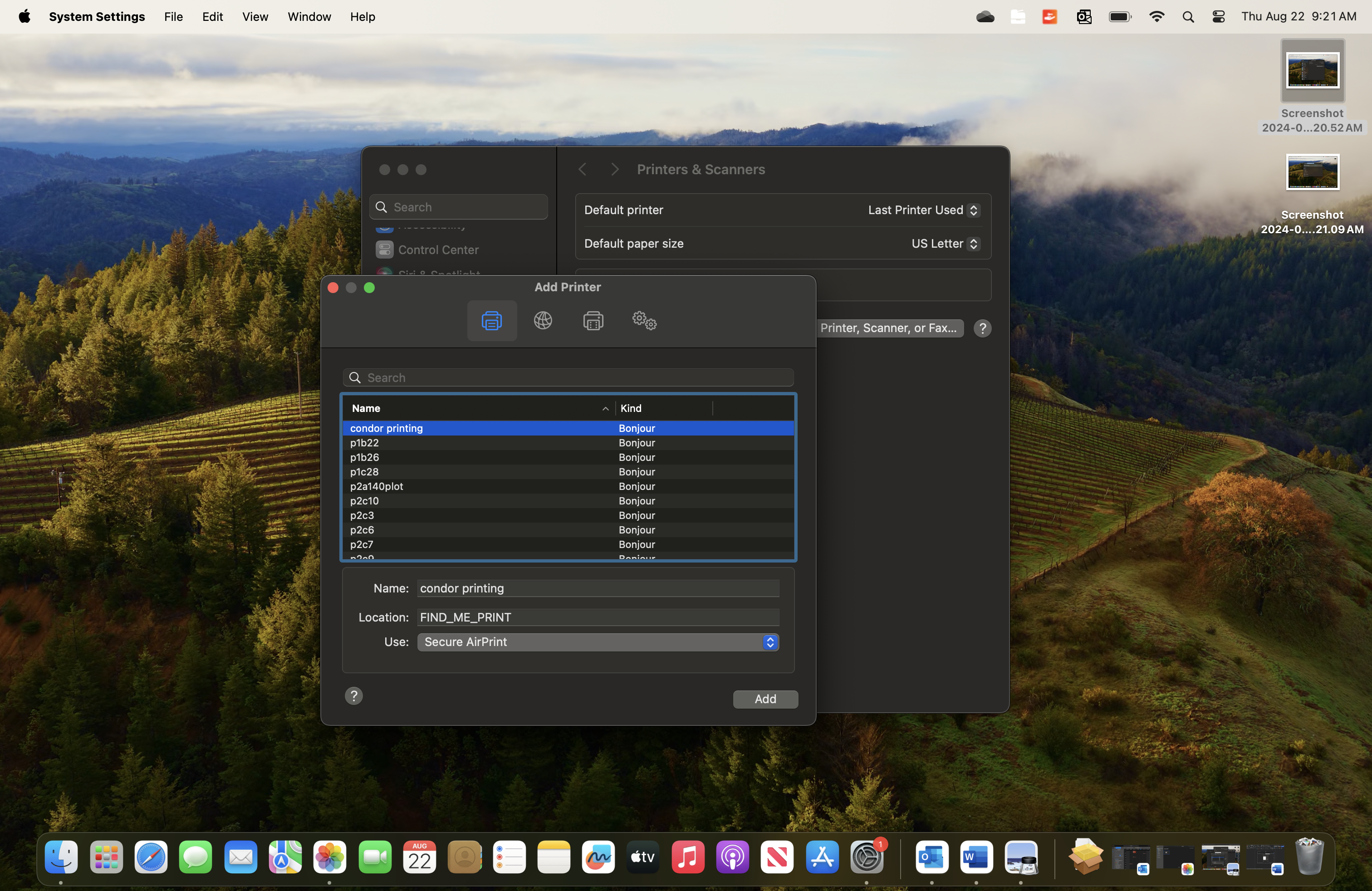Click the Location text field
Image resolution: width=1372 pixels, height=891 pixels.
click(598, 617)
